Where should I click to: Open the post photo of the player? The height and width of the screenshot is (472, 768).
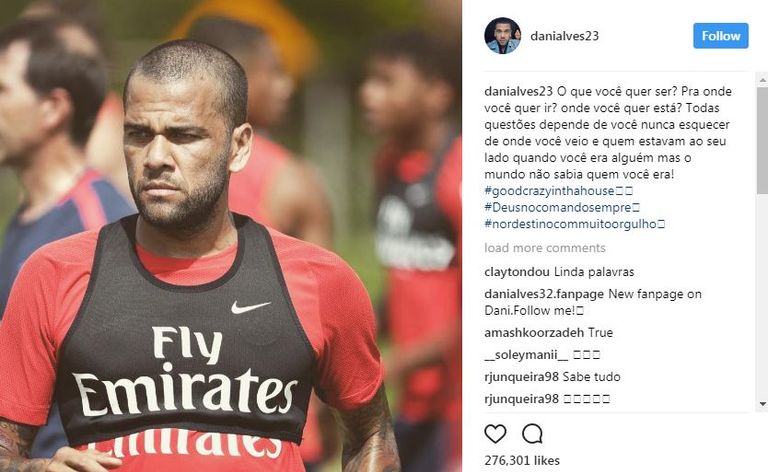[230, 236]
